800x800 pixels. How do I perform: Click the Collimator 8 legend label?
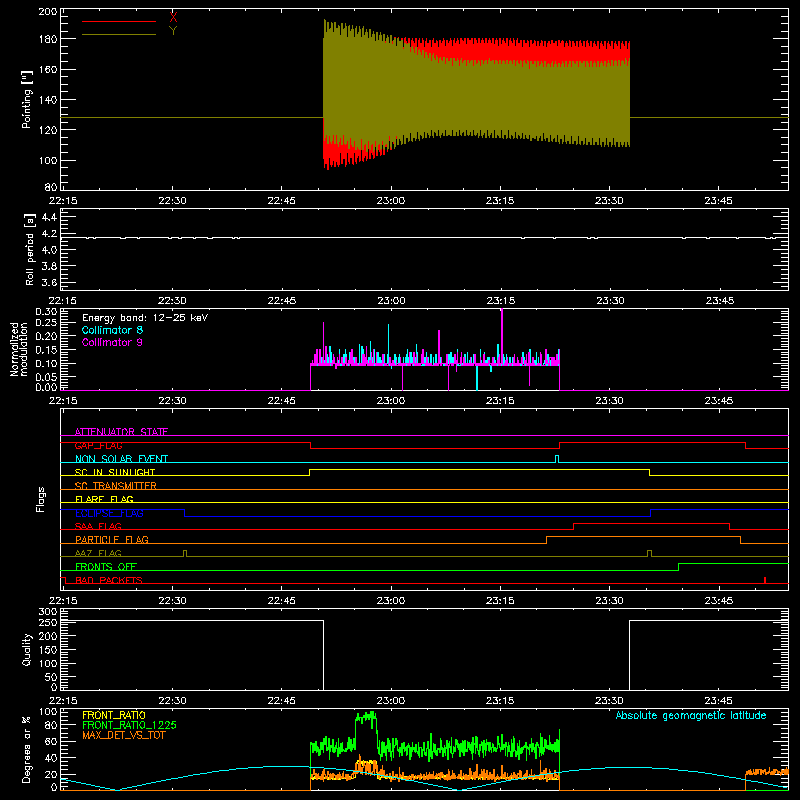tap(112, 330)
